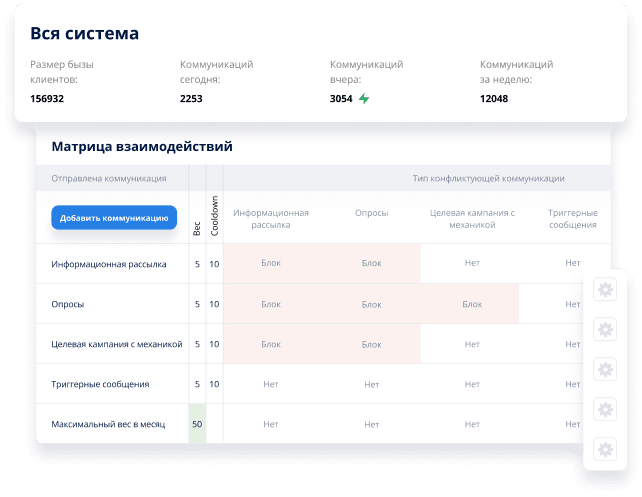Click the Информационная рассылка column header

[x=270, y=218]
